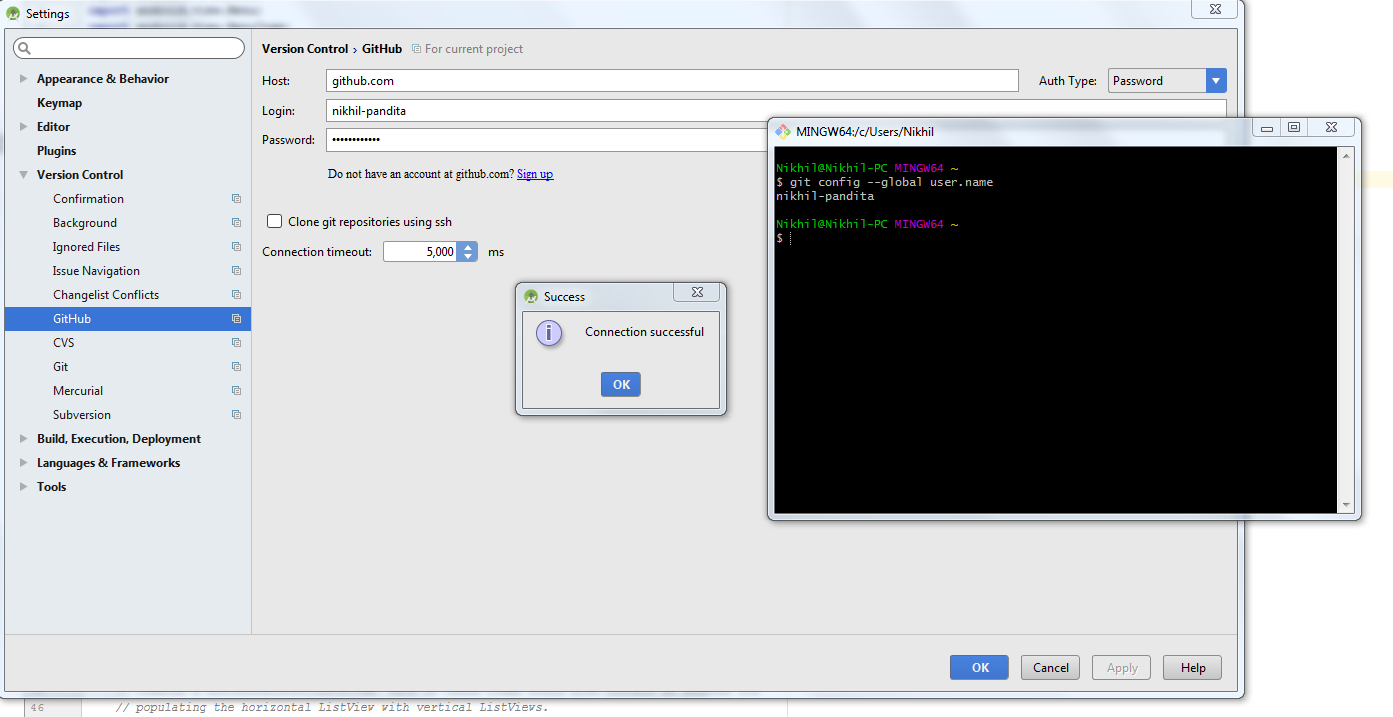Screen dimensions: 1393x717
Task: Expand Languages & Frameworks section
Action: point(24,463)
